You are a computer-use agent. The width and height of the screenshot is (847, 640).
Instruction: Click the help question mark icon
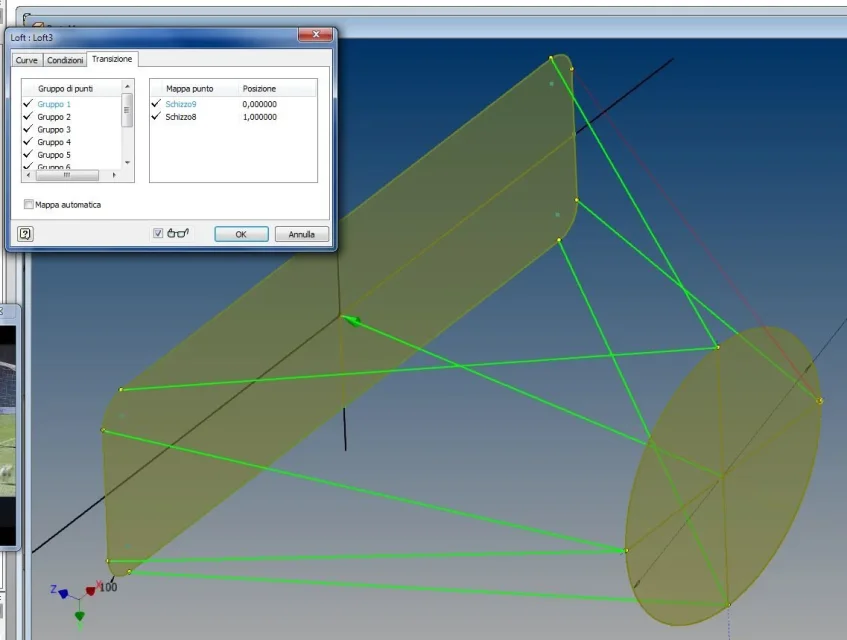[x=25, y=234]
